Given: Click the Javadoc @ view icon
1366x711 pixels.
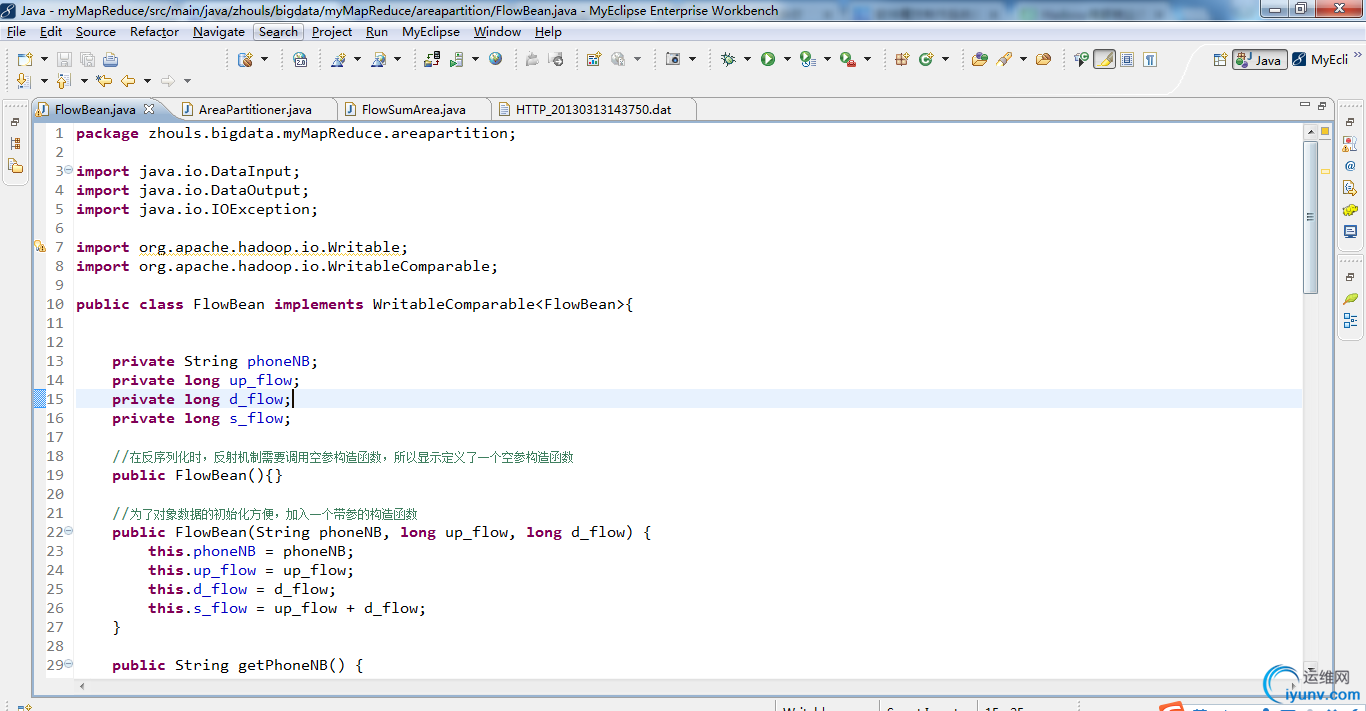Looking at the screenshot, I should (x=1350, y=166).
